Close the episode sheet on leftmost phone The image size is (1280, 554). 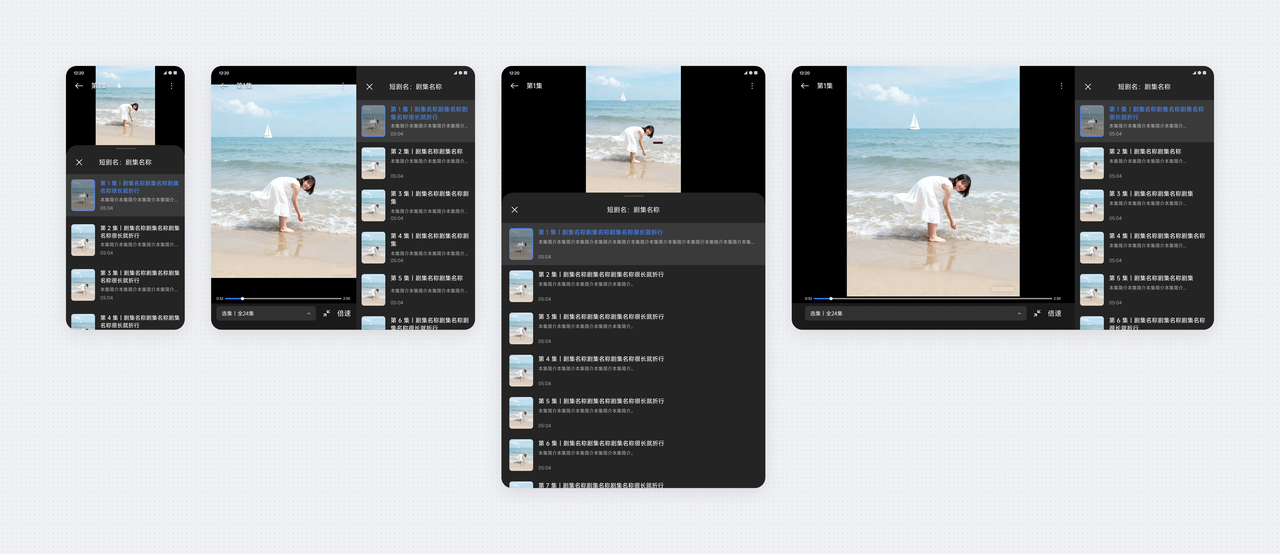tap(79, 162)
